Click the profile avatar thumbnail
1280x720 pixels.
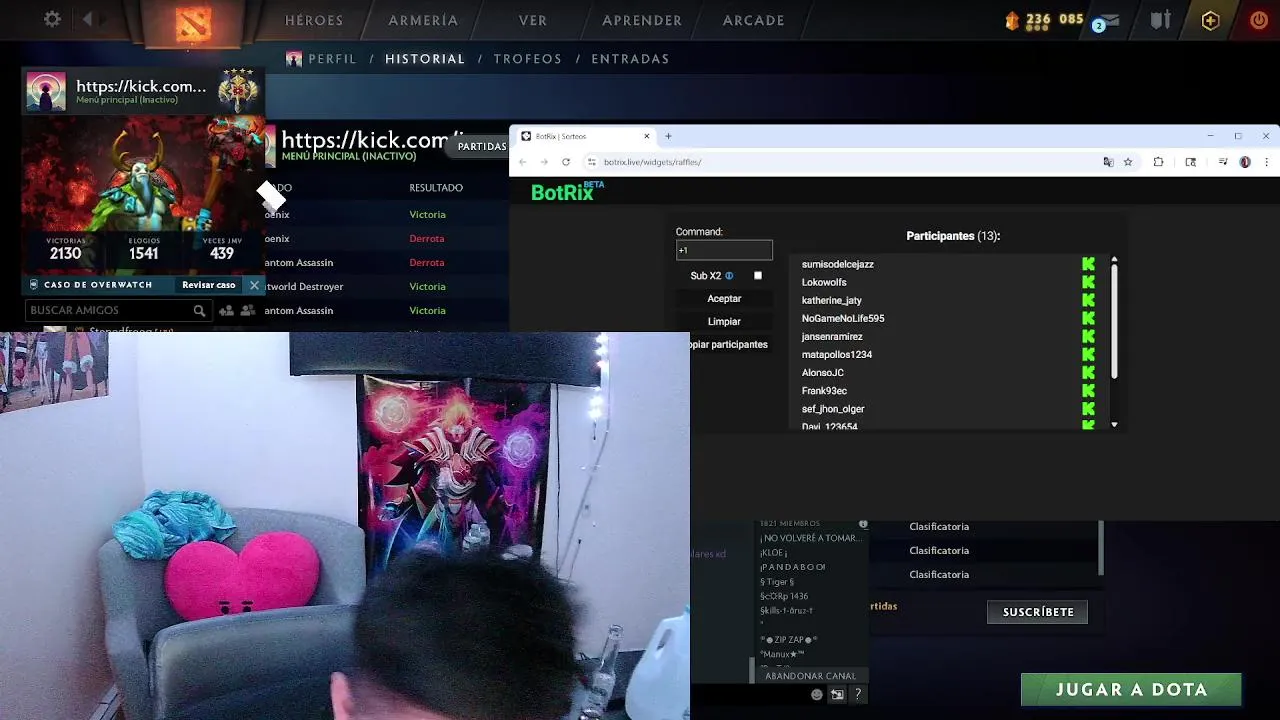coord(46,91)
